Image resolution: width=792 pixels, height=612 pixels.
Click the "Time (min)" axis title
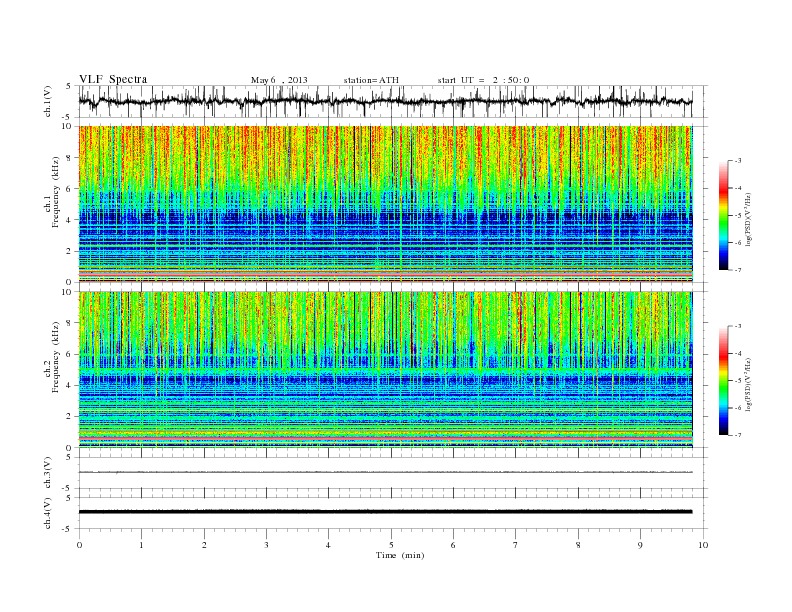[x=400, y=555]
